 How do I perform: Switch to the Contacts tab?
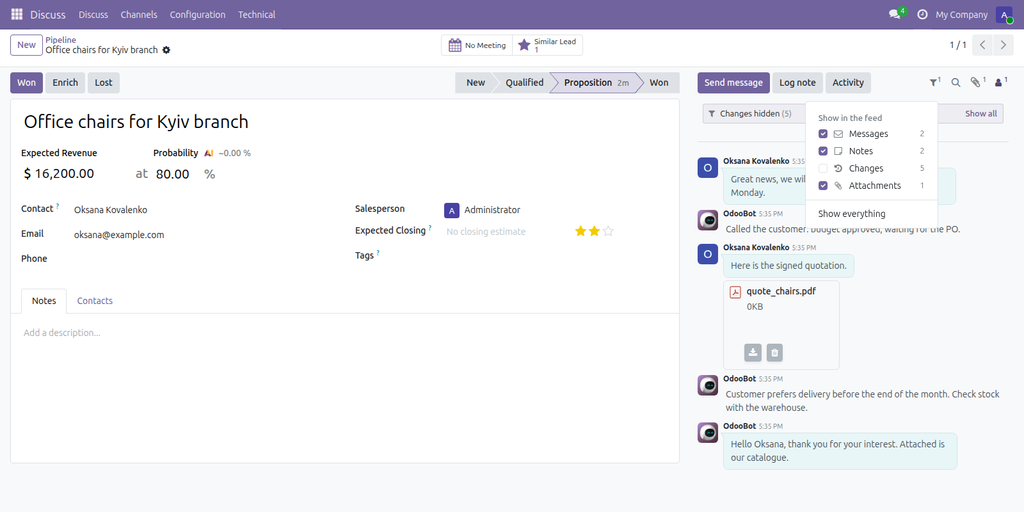coord(95,301)
